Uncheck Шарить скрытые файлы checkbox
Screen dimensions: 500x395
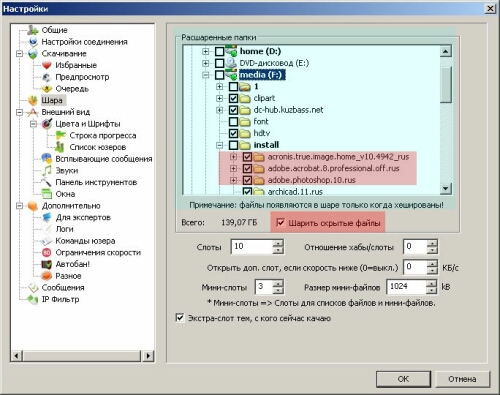pos(281,222)
